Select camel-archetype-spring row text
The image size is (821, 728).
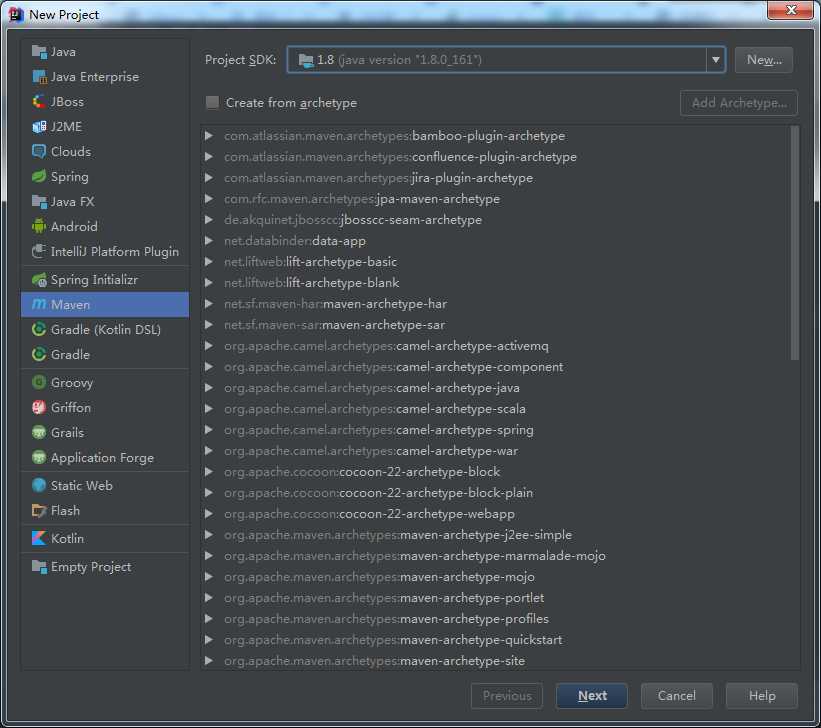tap(379, 430)
